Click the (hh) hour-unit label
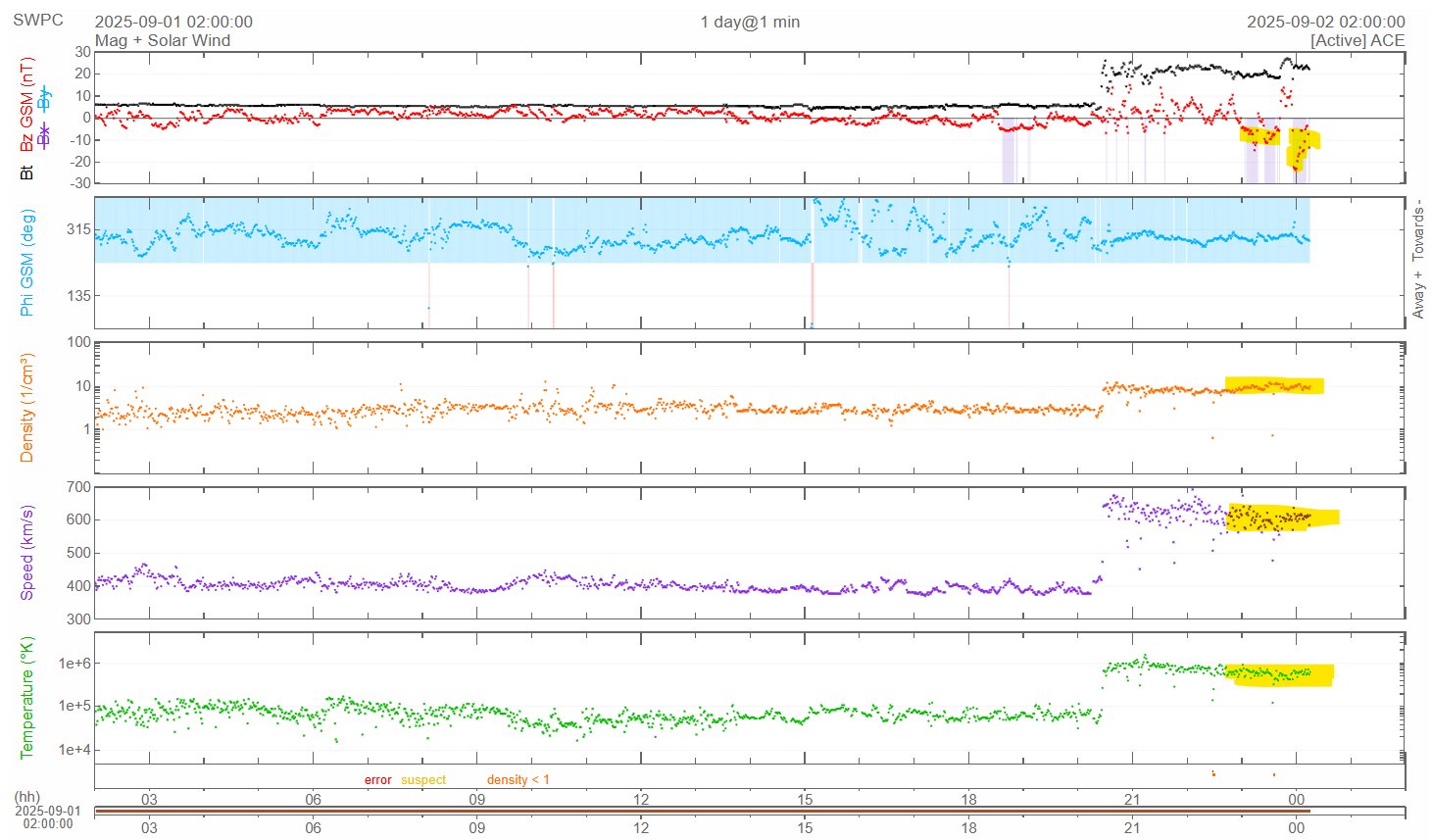This screenshot has width=1432, height=840. tap(27, 799)
